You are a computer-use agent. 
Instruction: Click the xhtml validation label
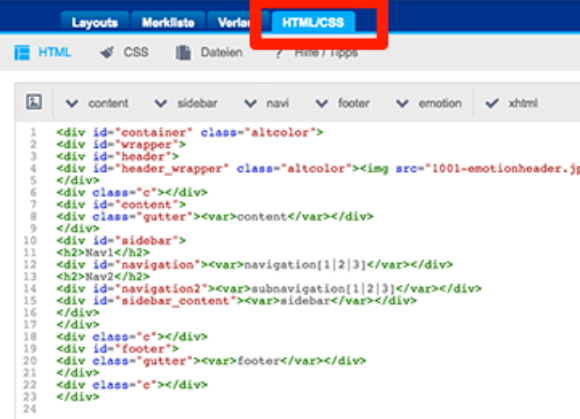tap(523, 103)
